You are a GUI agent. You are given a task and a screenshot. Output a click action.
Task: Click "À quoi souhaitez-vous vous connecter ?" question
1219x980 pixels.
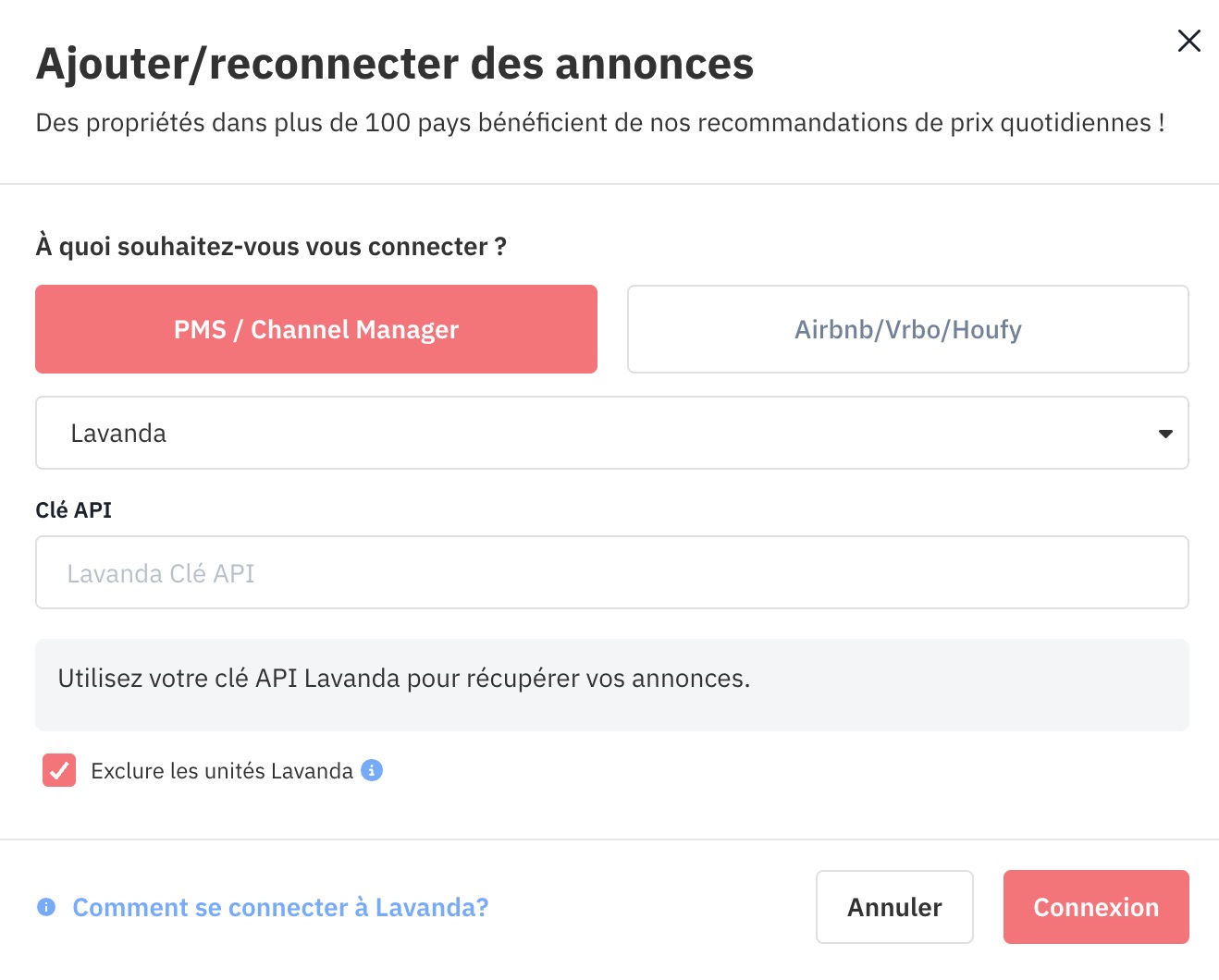tap(271, 247)
